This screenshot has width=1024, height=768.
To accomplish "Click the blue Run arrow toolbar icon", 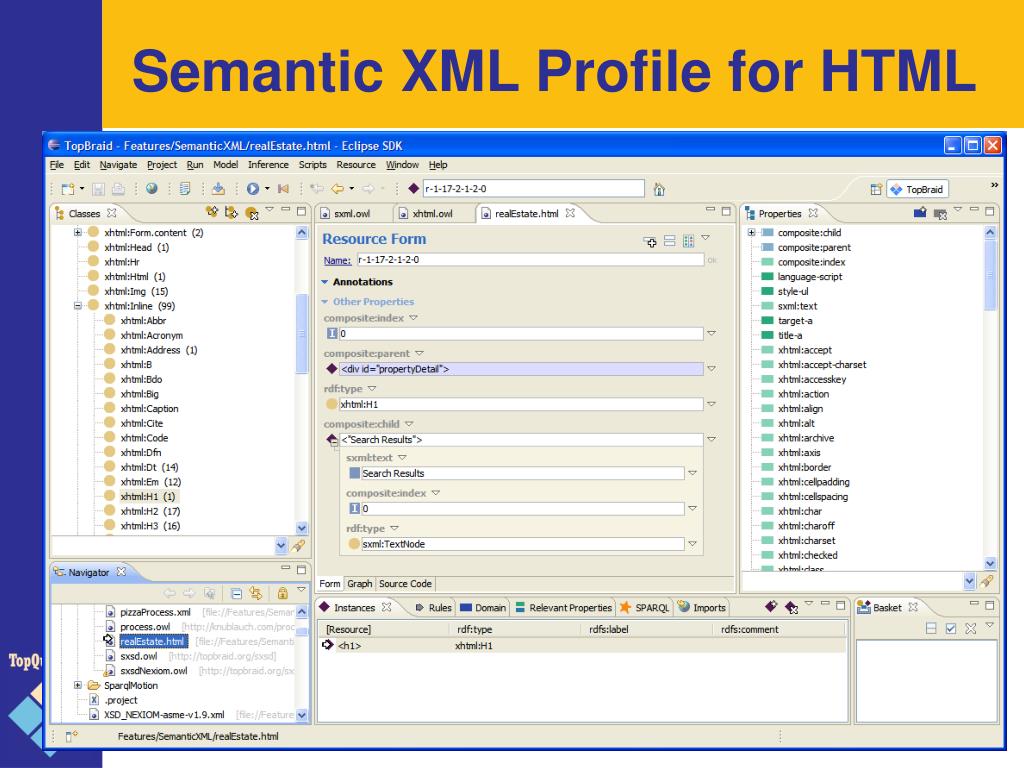I will (253, 189).
